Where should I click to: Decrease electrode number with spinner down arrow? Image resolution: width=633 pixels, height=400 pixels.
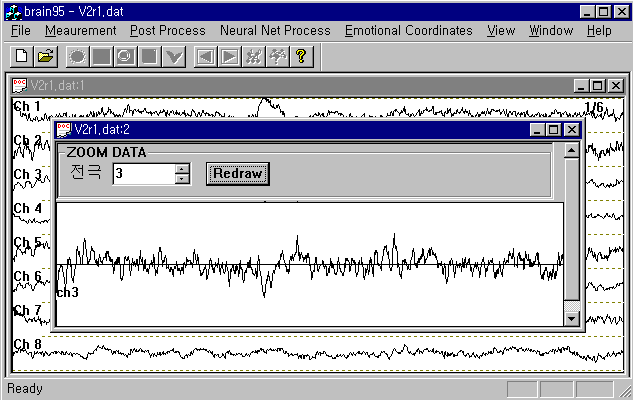tap(182, 179)
